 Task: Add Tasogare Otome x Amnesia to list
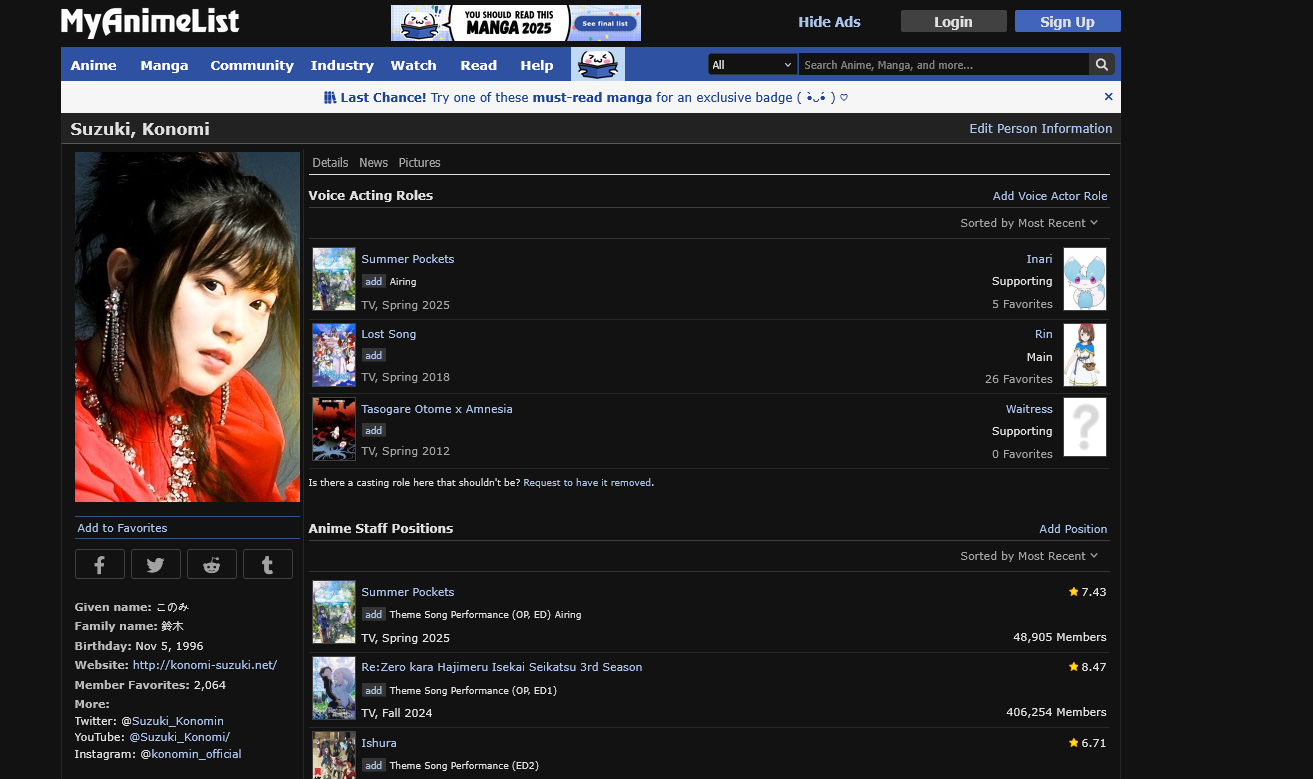click(373, 431)
